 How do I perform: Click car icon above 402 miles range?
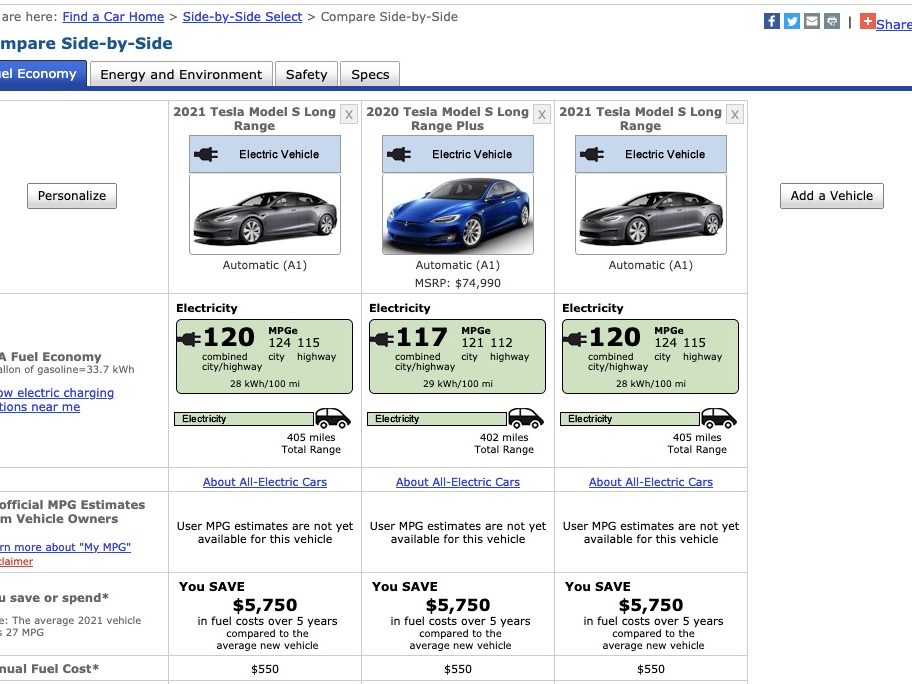[526, 418]
